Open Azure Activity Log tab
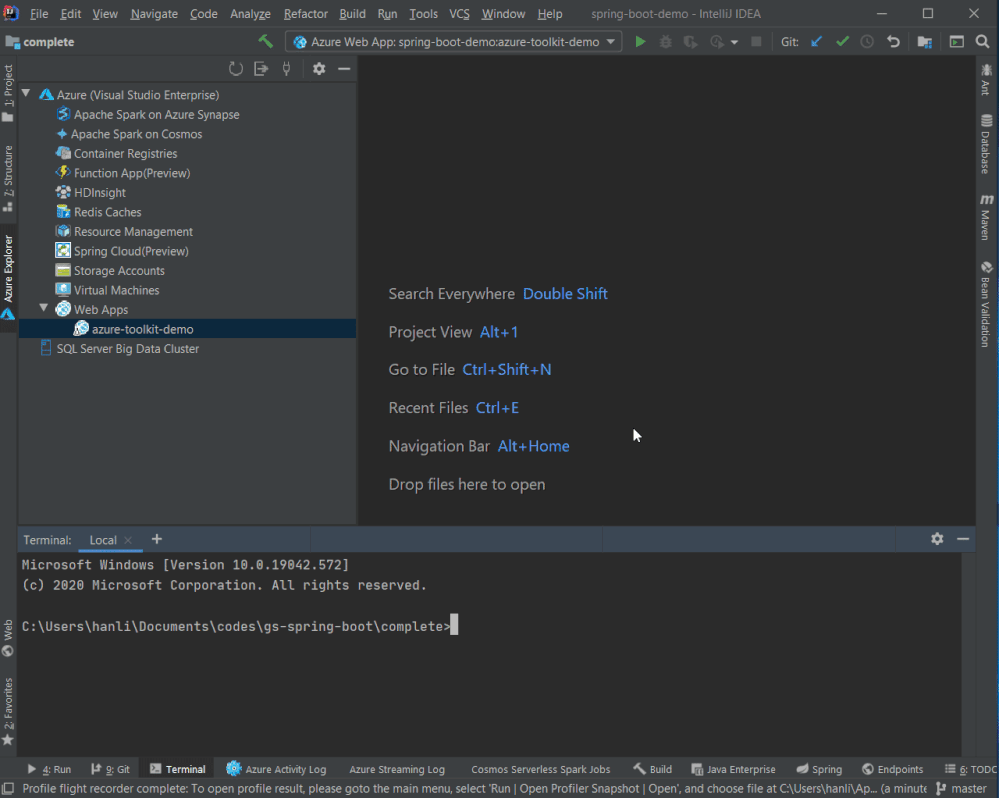 tap(277, 769)
